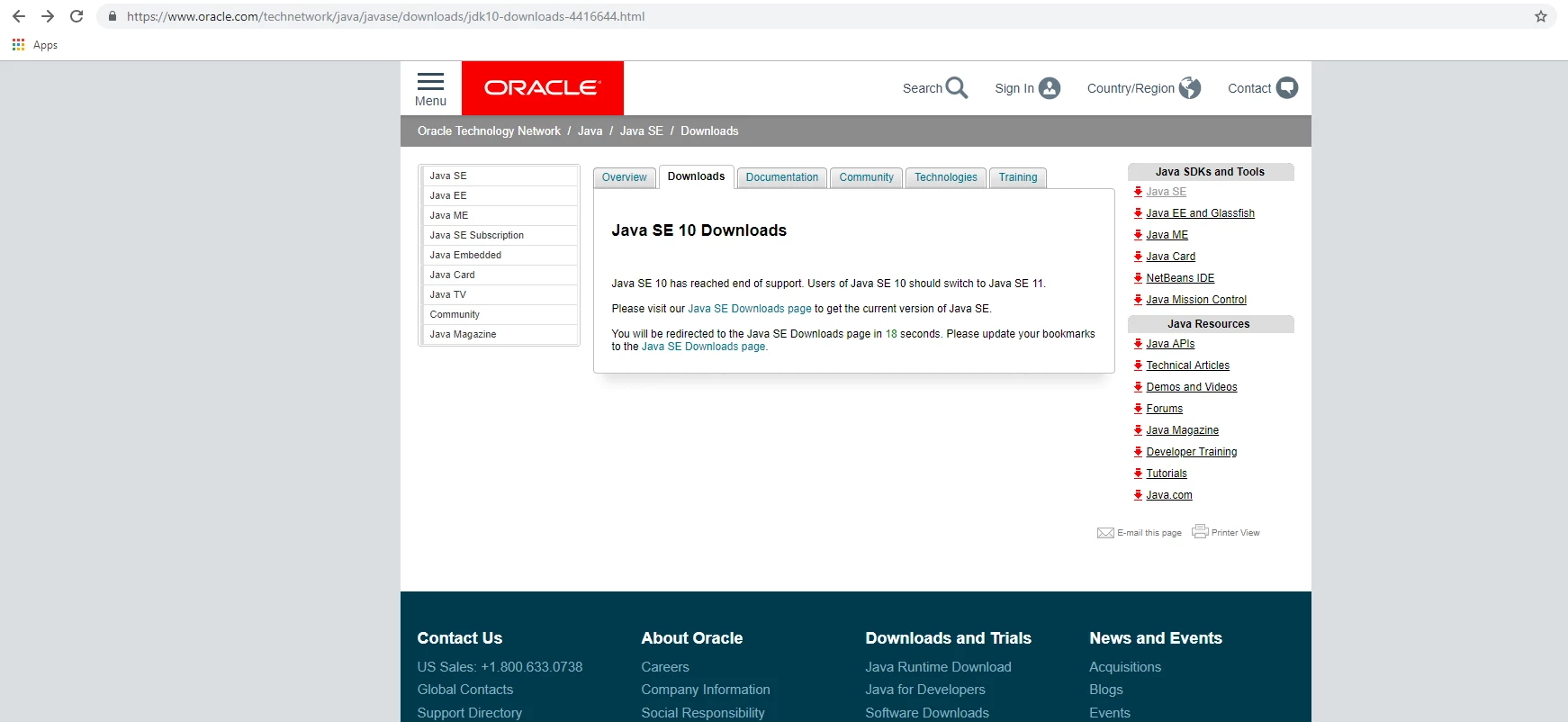The width and height of the screenshot is (1568, 722).
Task: Open Support Directory footer link
Action: coord(470,713)
